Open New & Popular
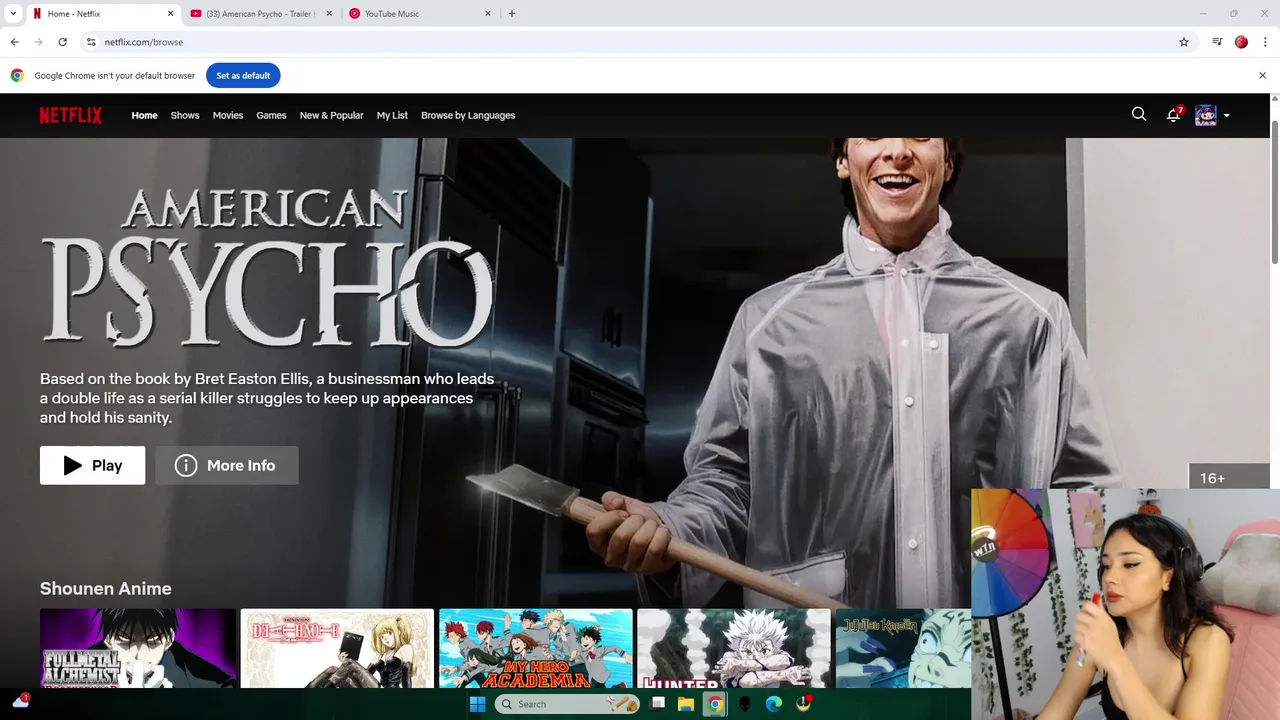 tap(331, 115)
